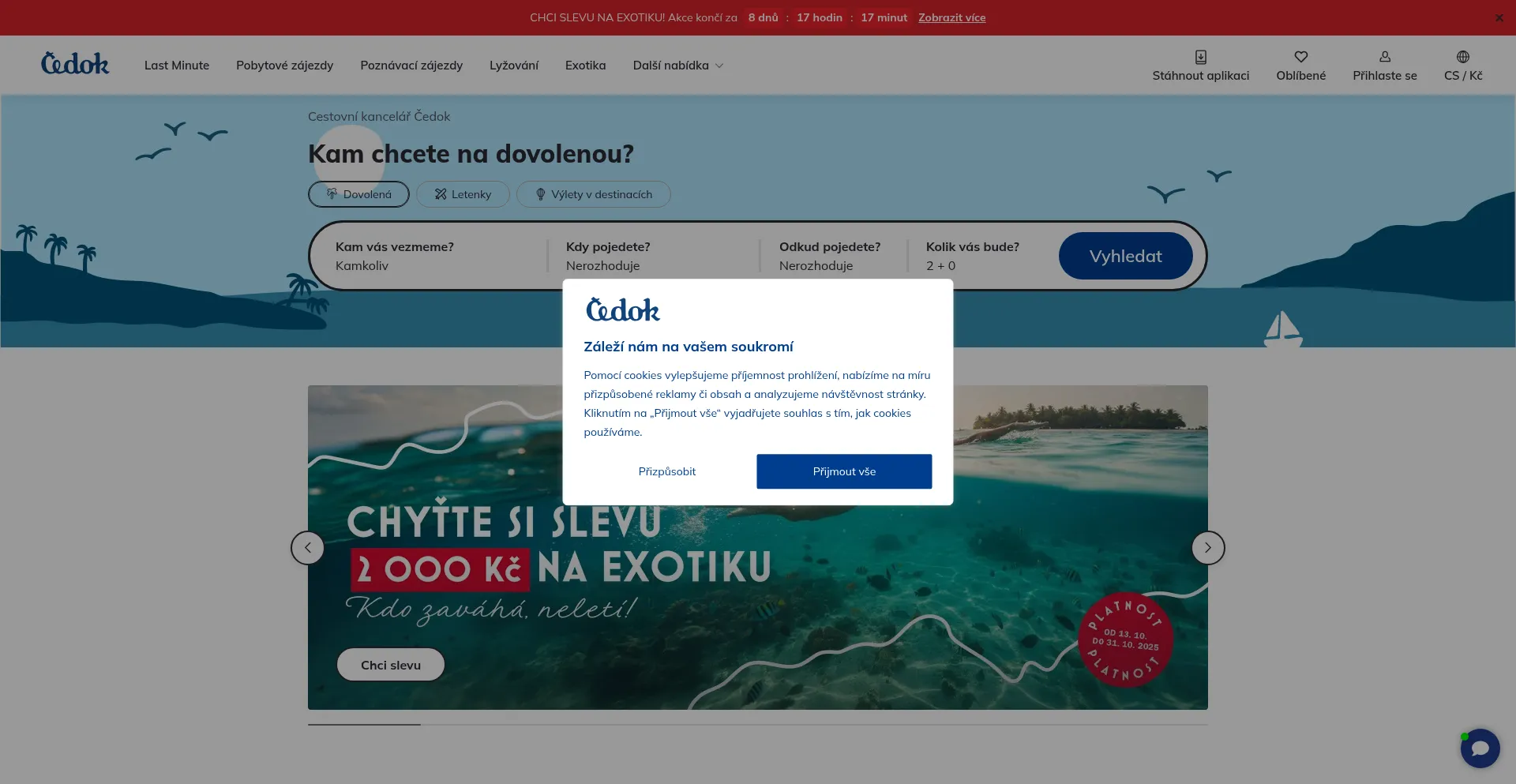The height and width of the screenshot is (784, 1516).
Task: Open the Stáhnout aplikaci download icon
Action: point(1200,57)
